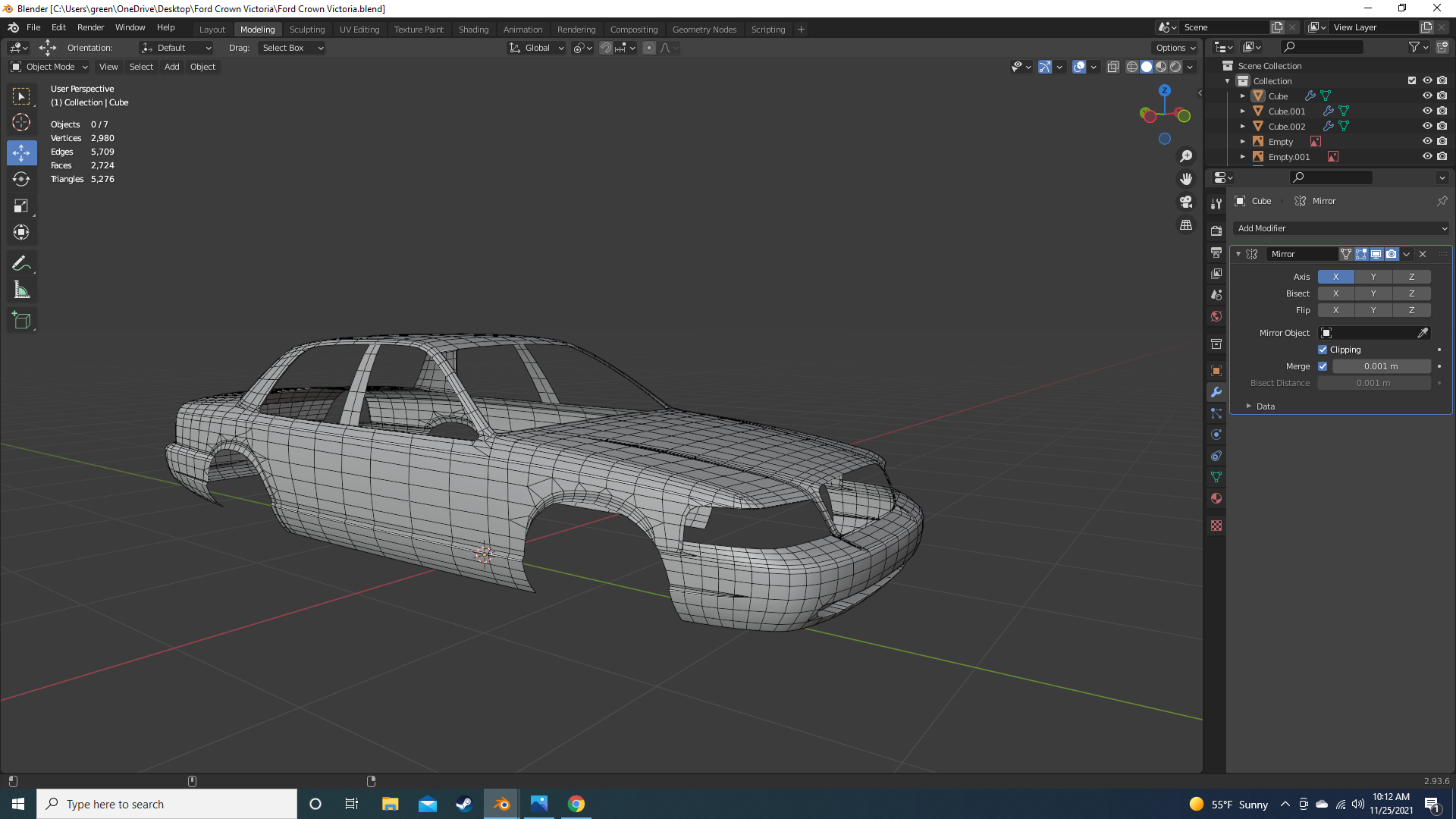Open Object Constraints properties tab
Screen dimensions: 1456x819
(x=1216, y=456)
